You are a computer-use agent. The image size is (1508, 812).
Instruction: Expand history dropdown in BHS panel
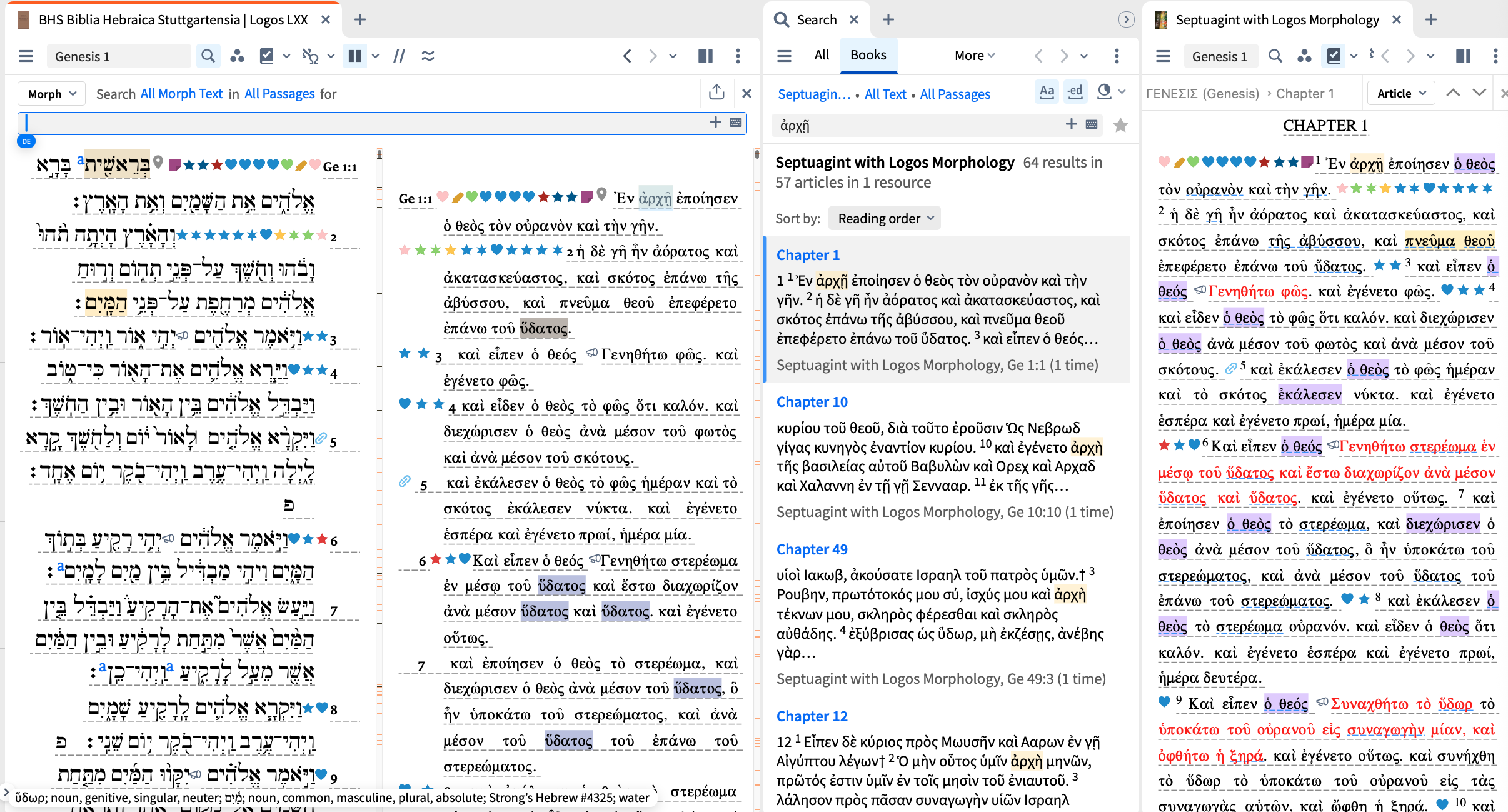673,56
